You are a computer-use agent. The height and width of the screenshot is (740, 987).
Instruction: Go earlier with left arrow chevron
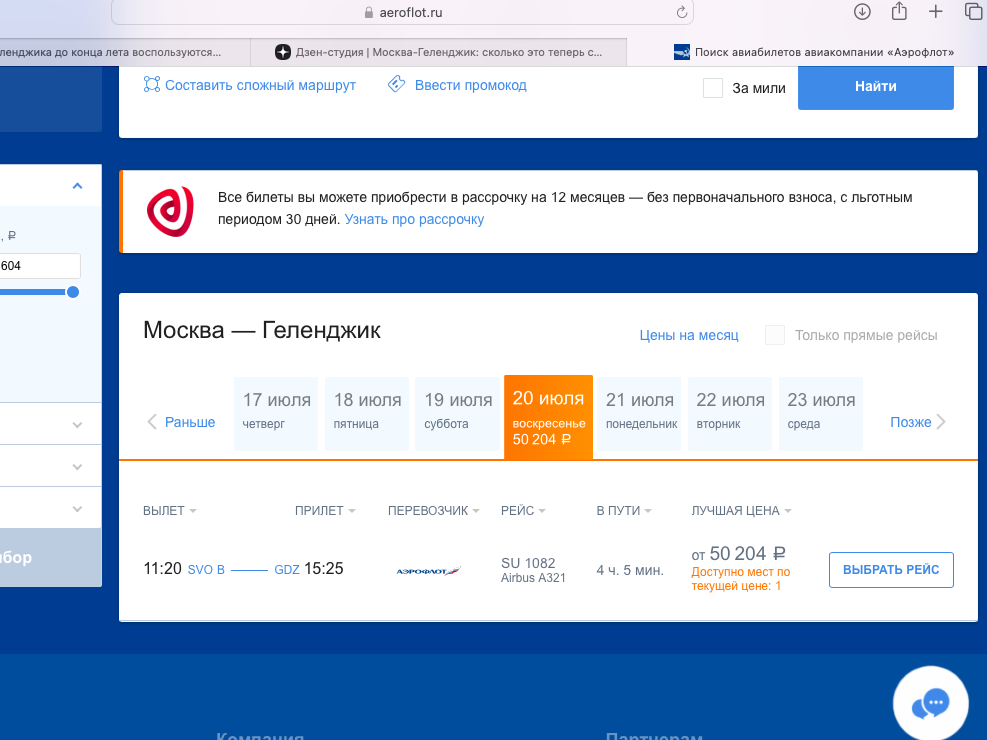click(x=152, y=422)
